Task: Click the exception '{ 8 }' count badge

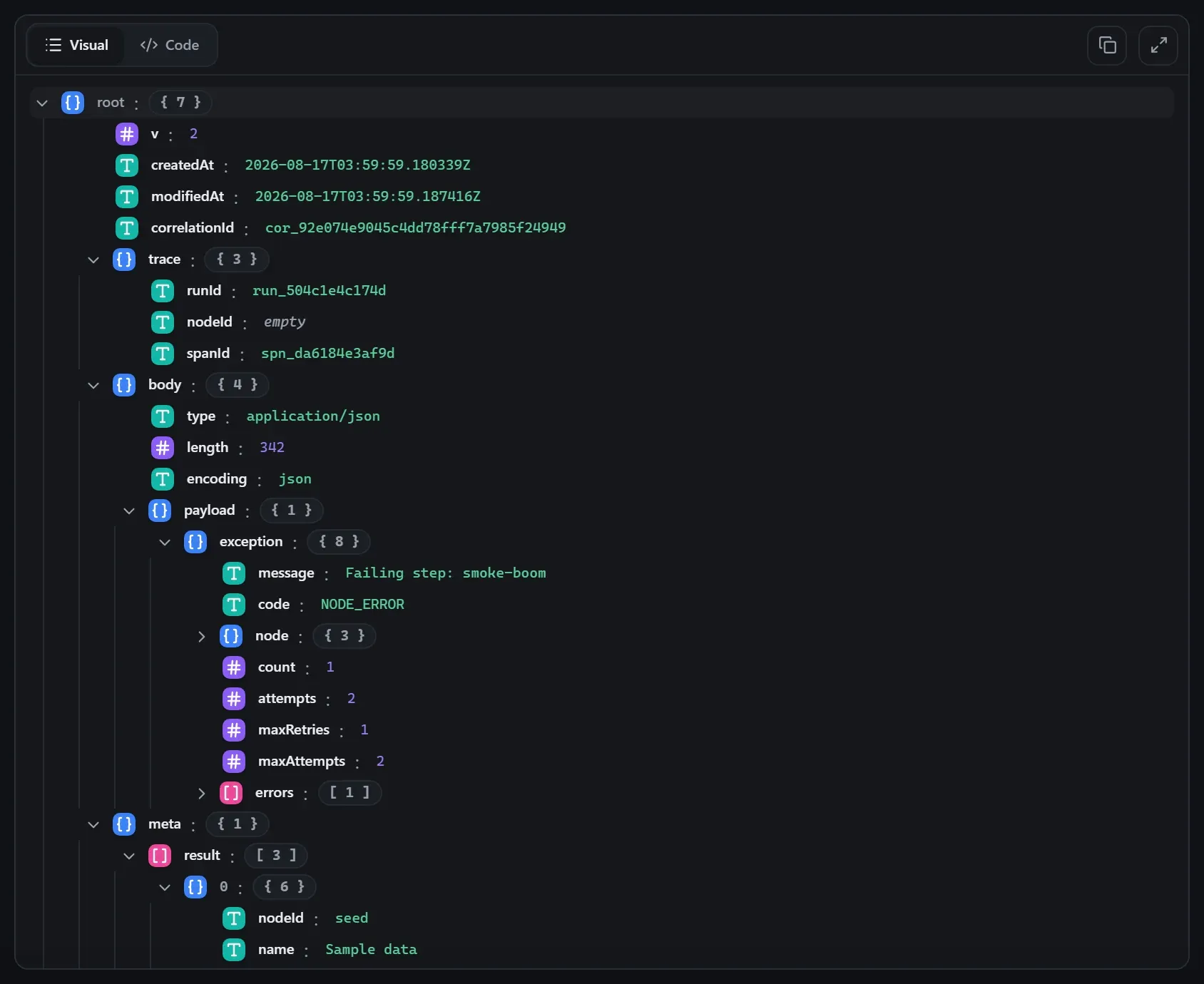Action: coord(339,542)
